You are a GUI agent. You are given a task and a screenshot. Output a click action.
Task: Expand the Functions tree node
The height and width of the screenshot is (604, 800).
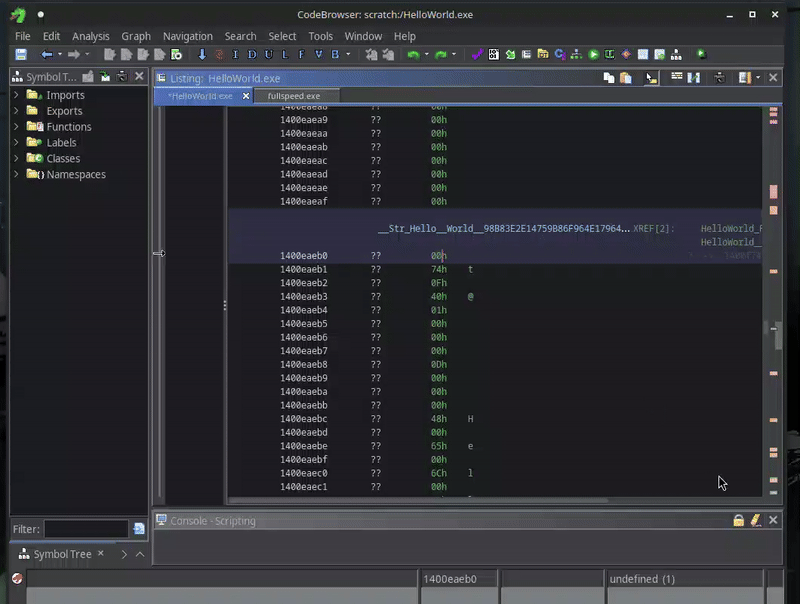click(x=16, y=127)
